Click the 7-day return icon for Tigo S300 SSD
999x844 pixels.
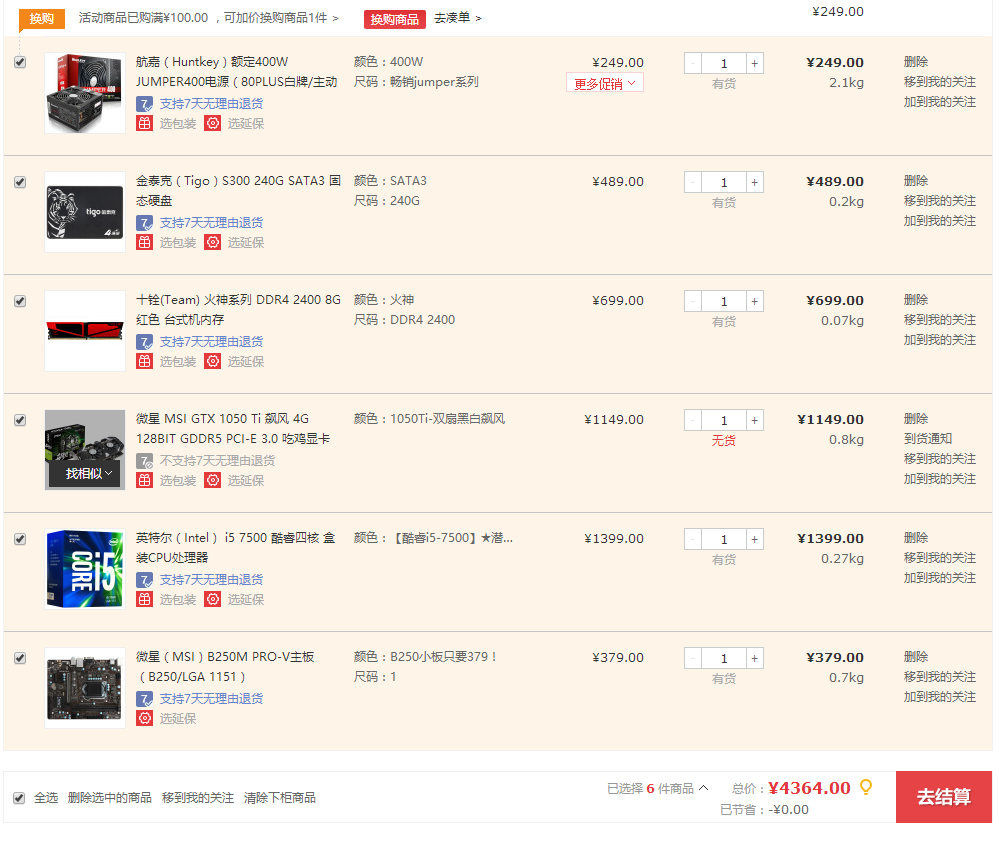(145, 223)
